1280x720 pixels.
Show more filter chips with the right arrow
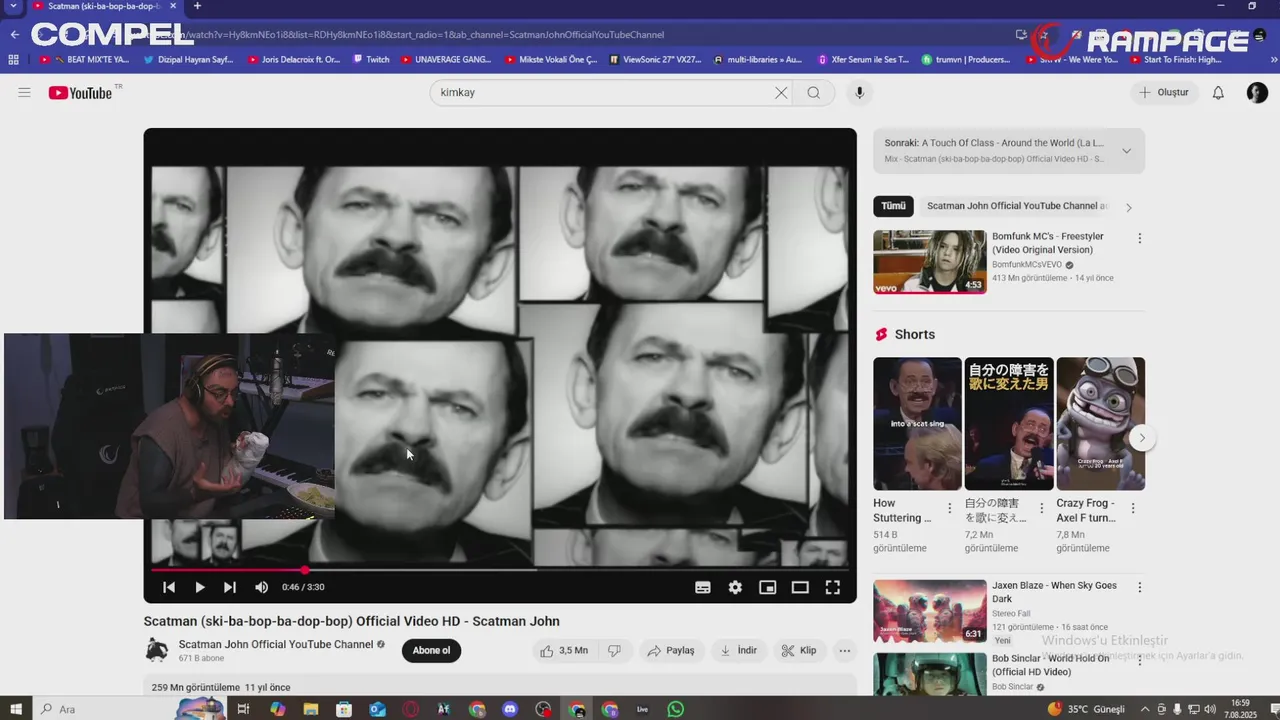(1129, 207)
